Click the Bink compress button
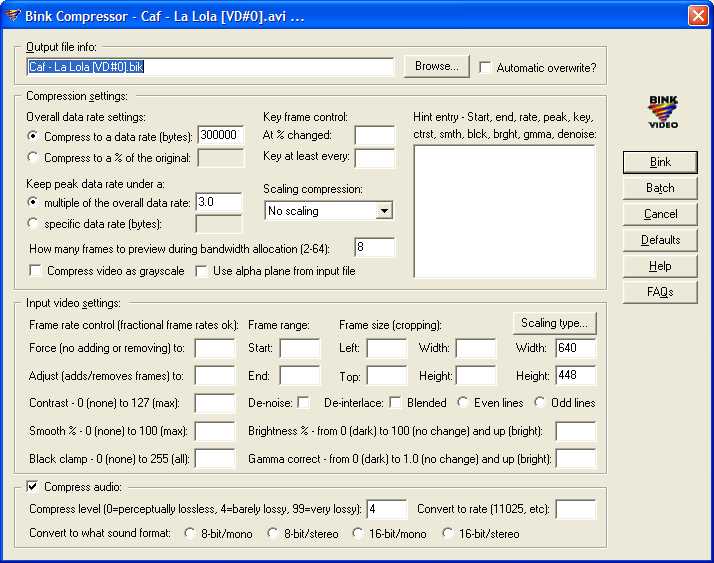 tap(660, 162)
